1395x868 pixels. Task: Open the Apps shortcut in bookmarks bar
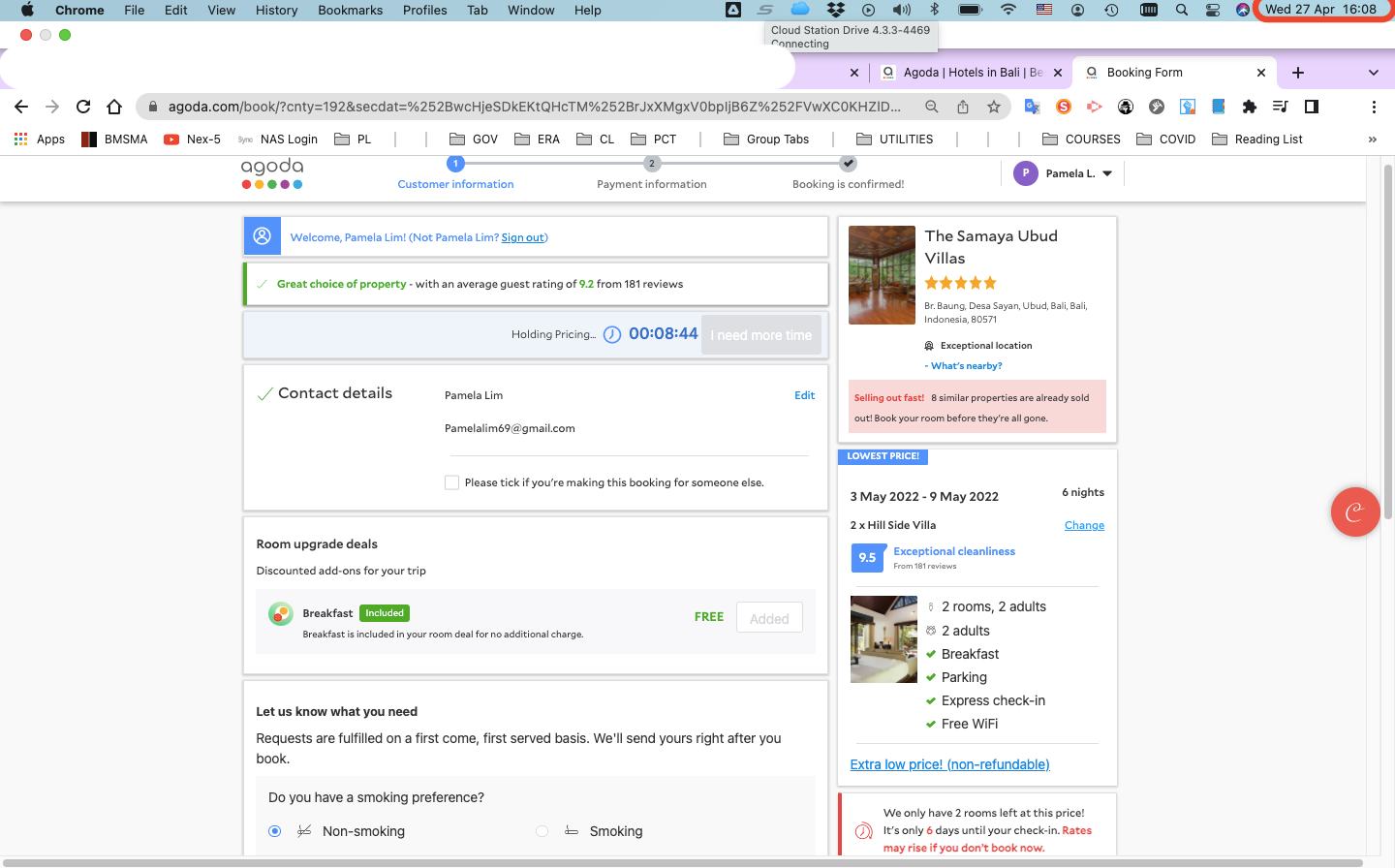(x=40, y=139)
